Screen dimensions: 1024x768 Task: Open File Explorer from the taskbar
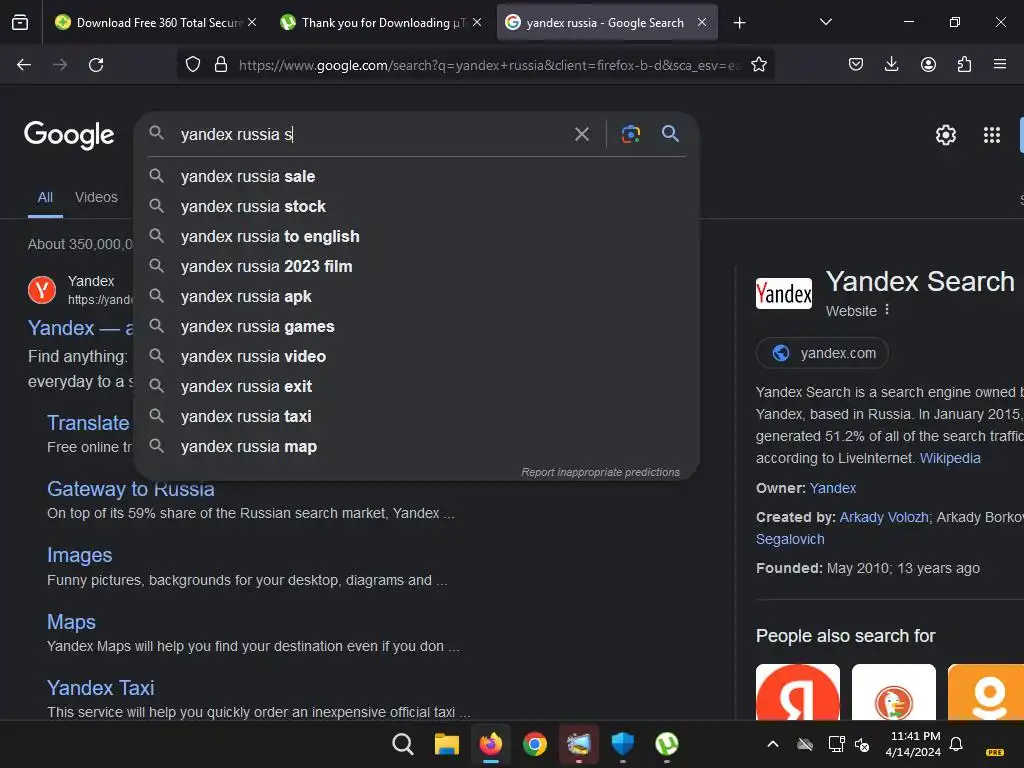(x=447, y=744)
